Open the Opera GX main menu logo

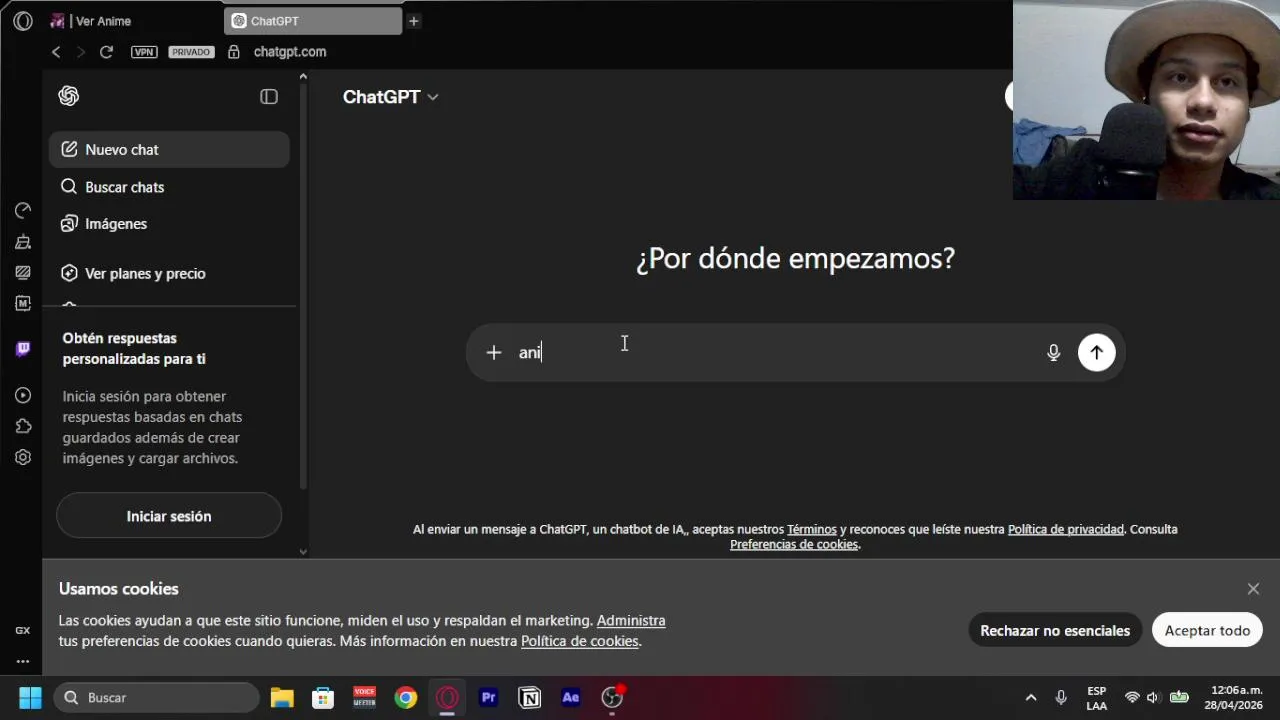(x=23, y=21)
